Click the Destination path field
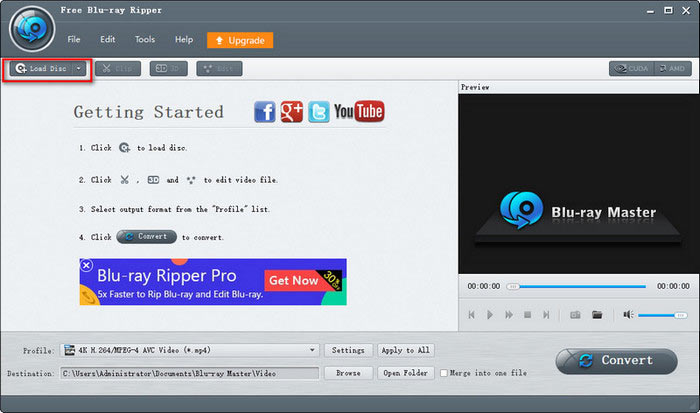 coord(190,373)
